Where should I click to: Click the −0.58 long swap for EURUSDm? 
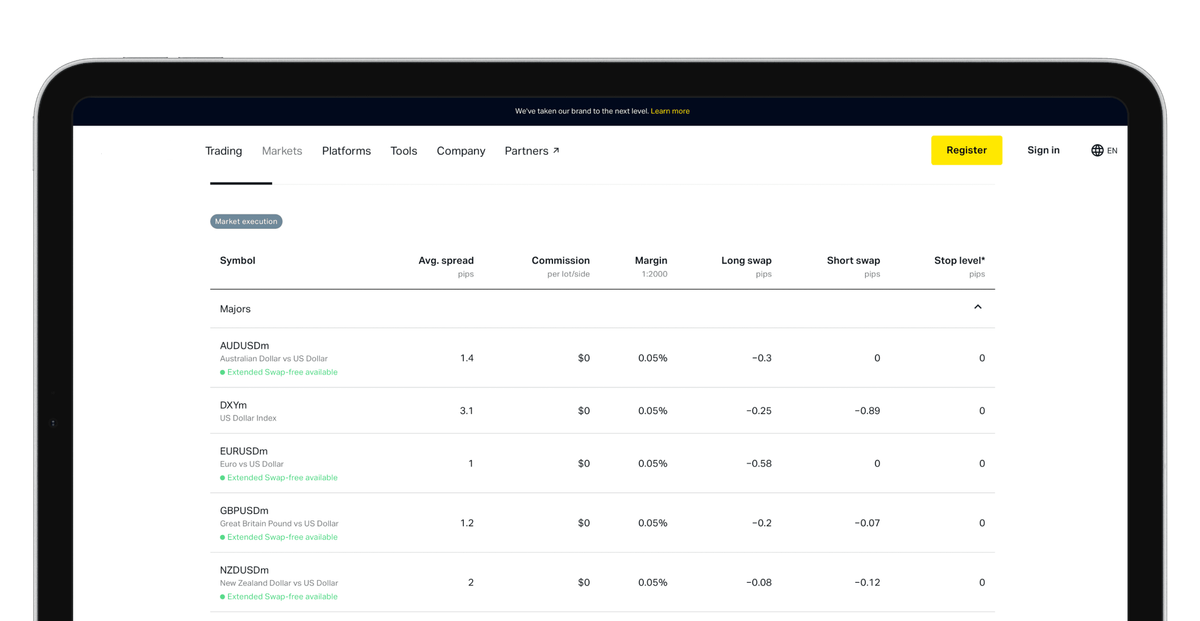757,464
